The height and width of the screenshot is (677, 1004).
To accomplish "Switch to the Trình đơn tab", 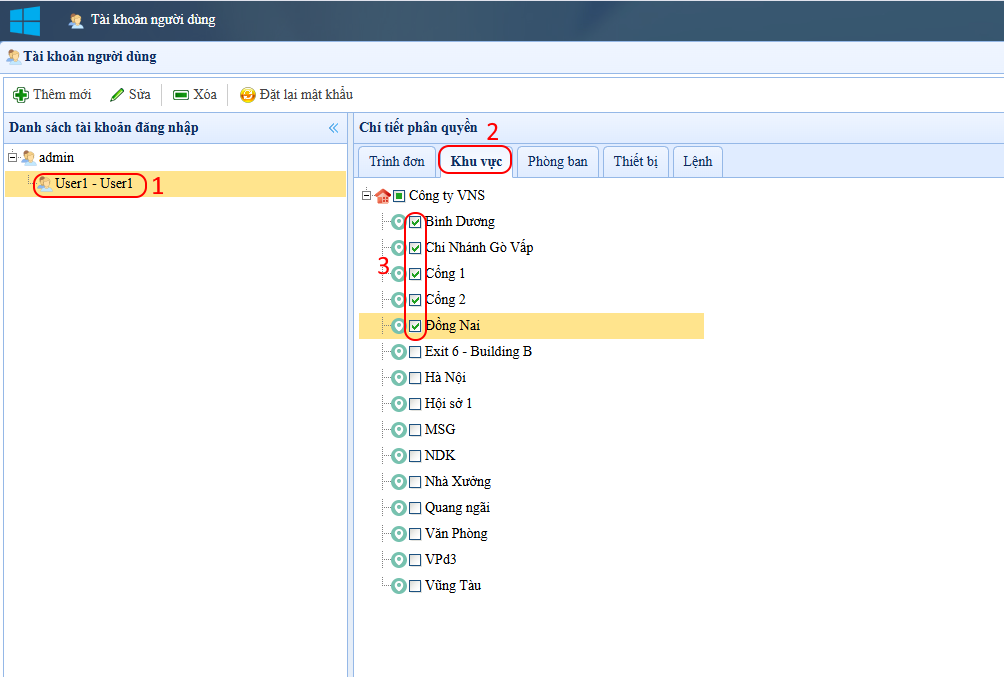I will pyautogui.click(x=396, y=161).
